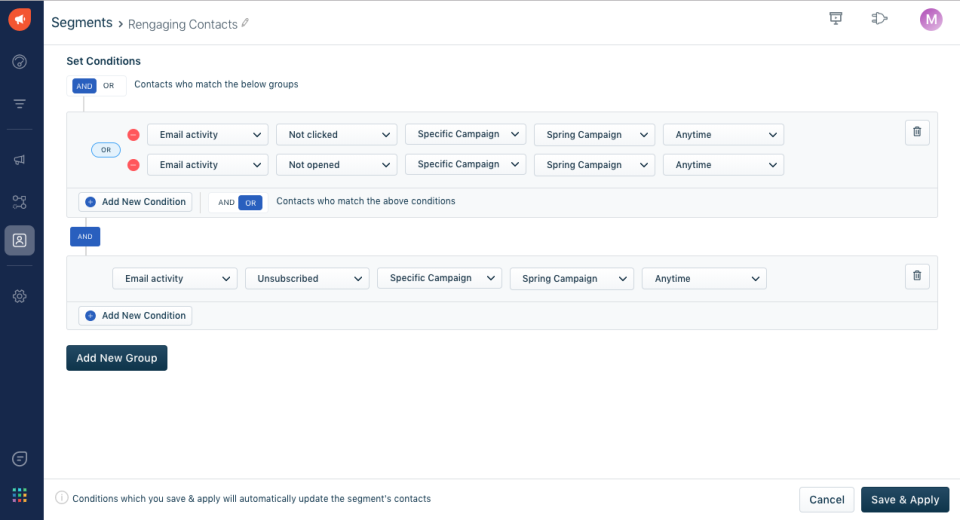Click text 'Contacts who match the above conditions'
The height and width of the screenshot is (520, 960).
click(x=366, y=201)
